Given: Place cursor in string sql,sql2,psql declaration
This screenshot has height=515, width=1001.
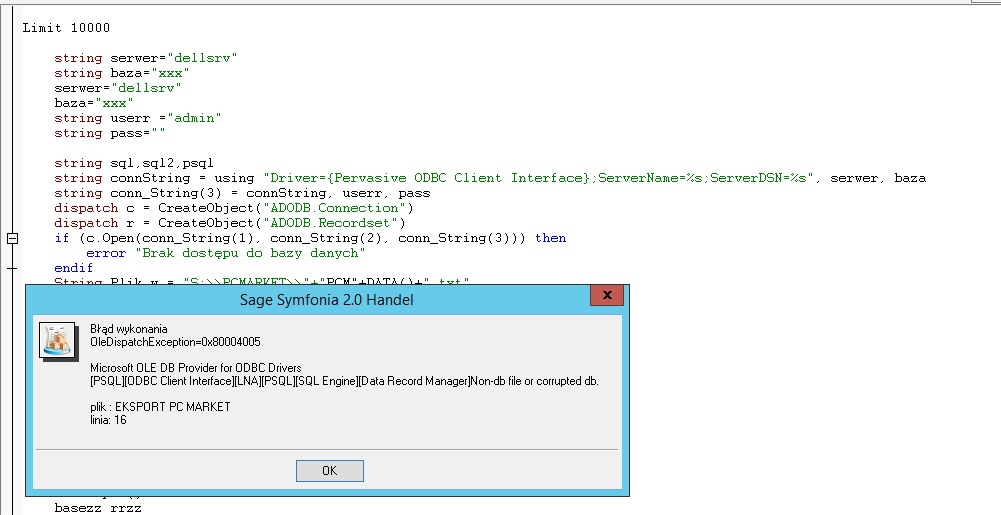Looking at the screenshot, I should click(141, 163).
